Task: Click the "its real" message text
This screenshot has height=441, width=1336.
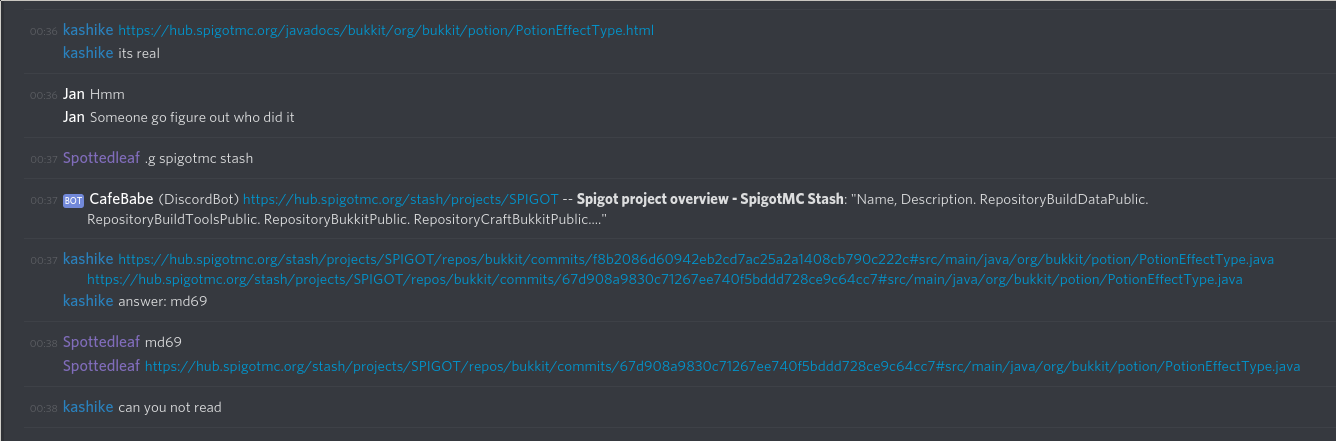Action: [x=138, y=54]
